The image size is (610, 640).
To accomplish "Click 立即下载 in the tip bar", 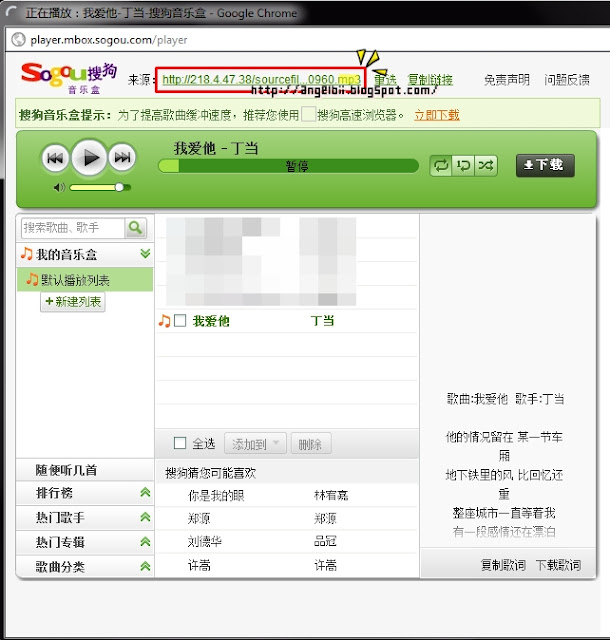I will (437, 115).
